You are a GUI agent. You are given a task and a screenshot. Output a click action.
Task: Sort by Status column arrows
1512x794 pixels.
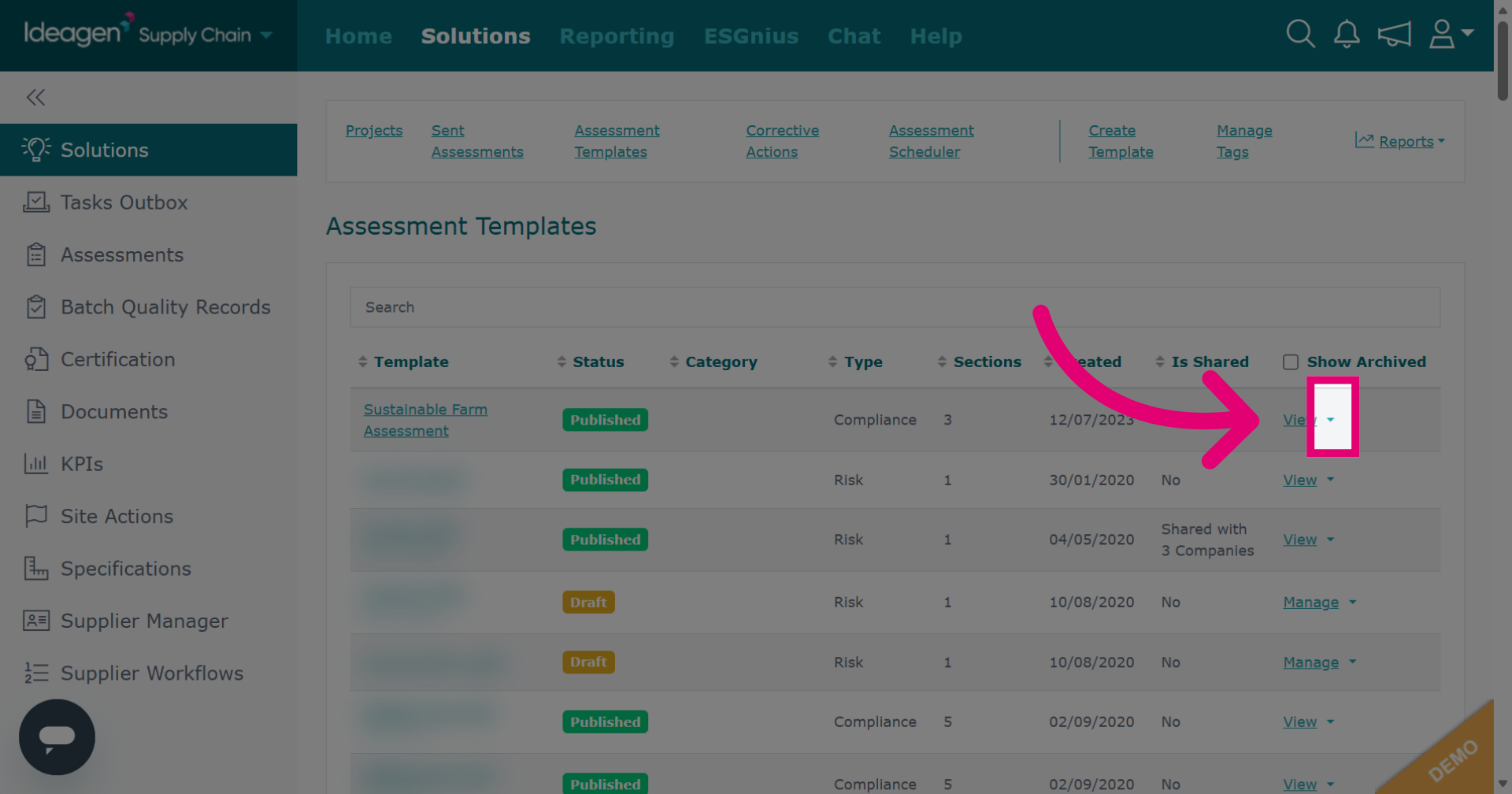[561, 362]
